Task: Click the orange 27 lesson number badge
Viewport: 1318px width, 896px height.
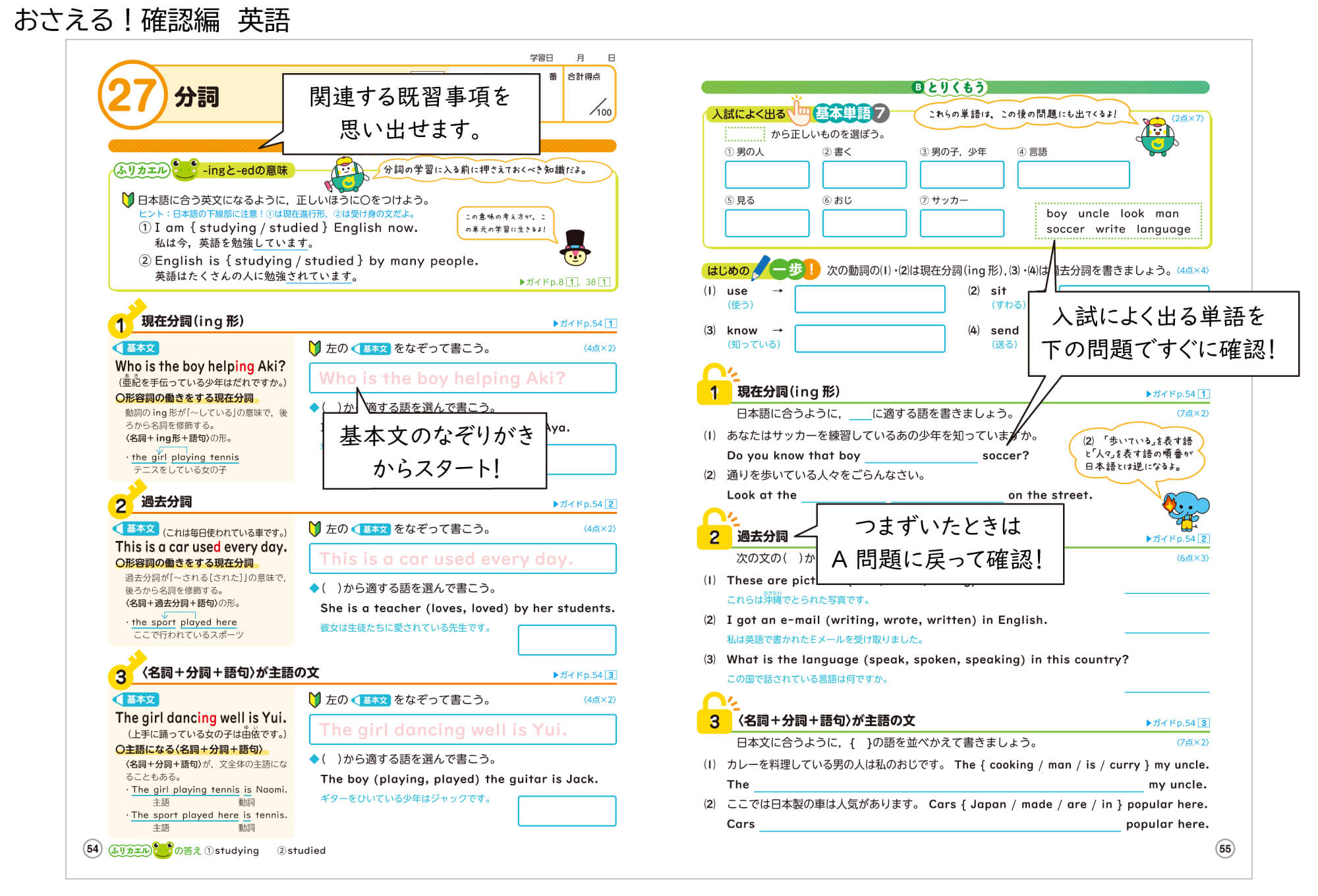Action: (132, 95)
